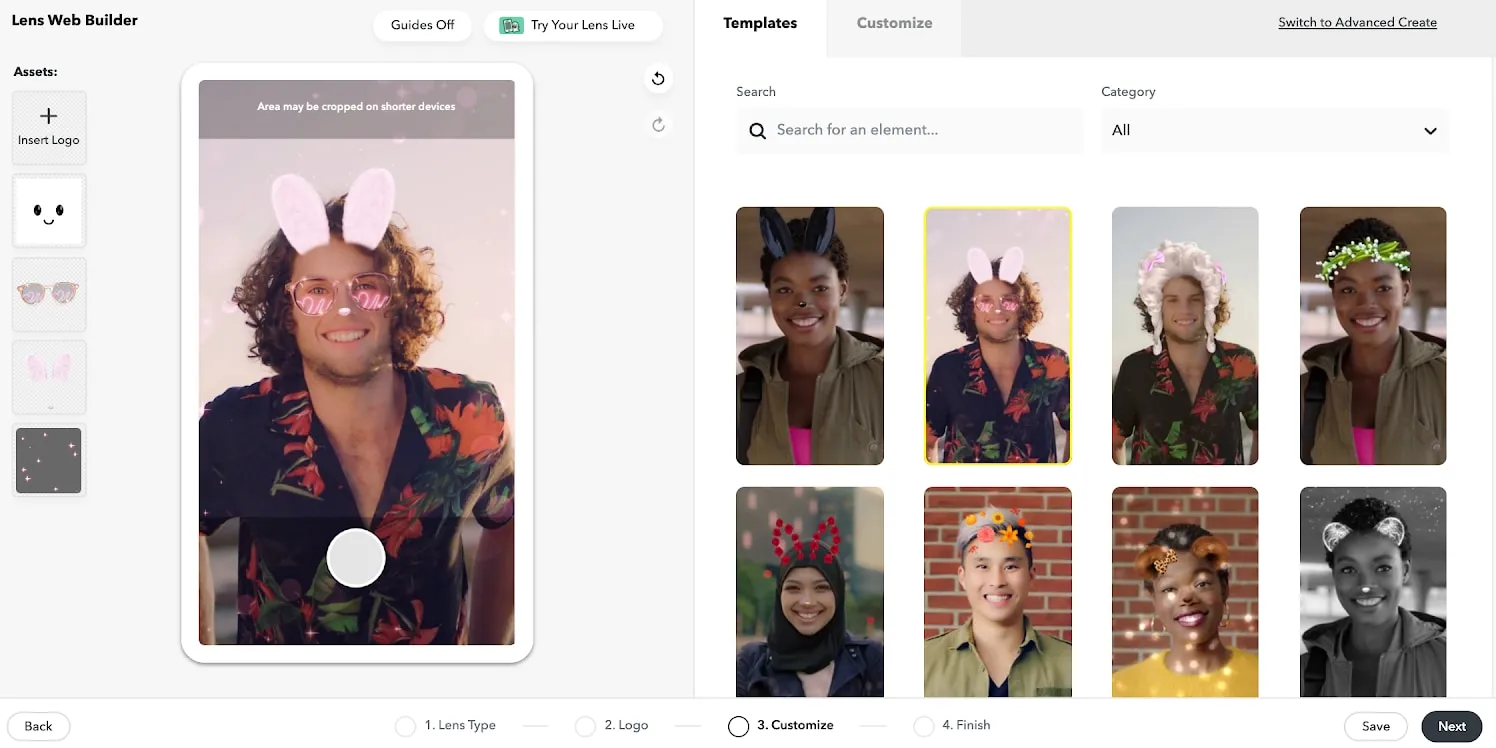Screen dimensions: 1496x748
Task: Open the Category dropdown set to All
Action: tap(1274, 131)
